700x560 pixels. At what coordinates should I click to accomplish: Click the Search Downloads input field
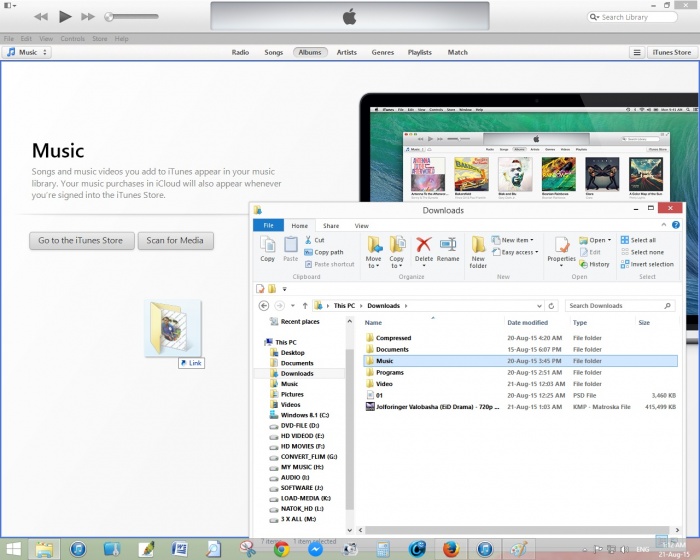pyautogui.click(x=609, y=306)
